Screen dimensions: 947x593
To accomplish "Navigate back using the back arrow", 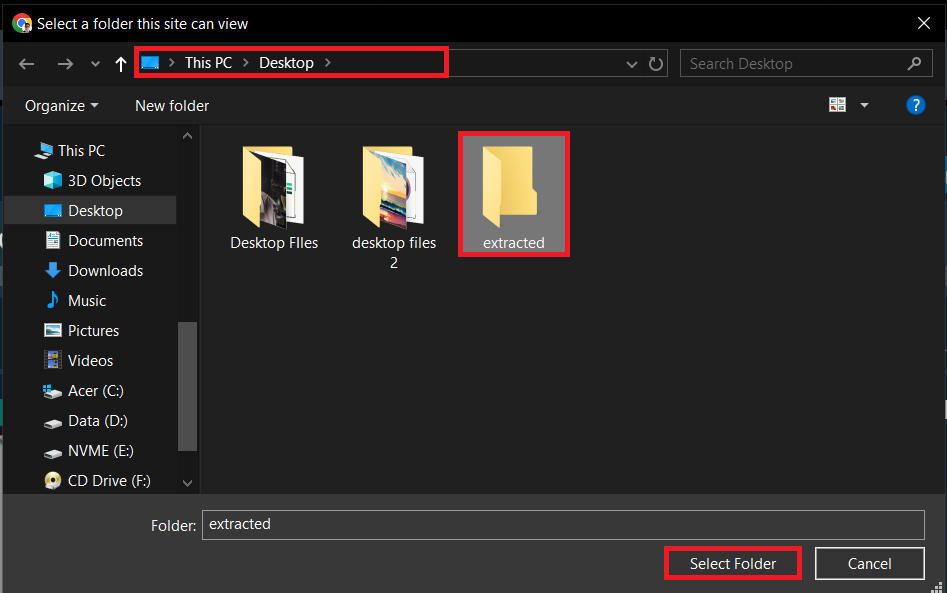I will coord(26,63).
